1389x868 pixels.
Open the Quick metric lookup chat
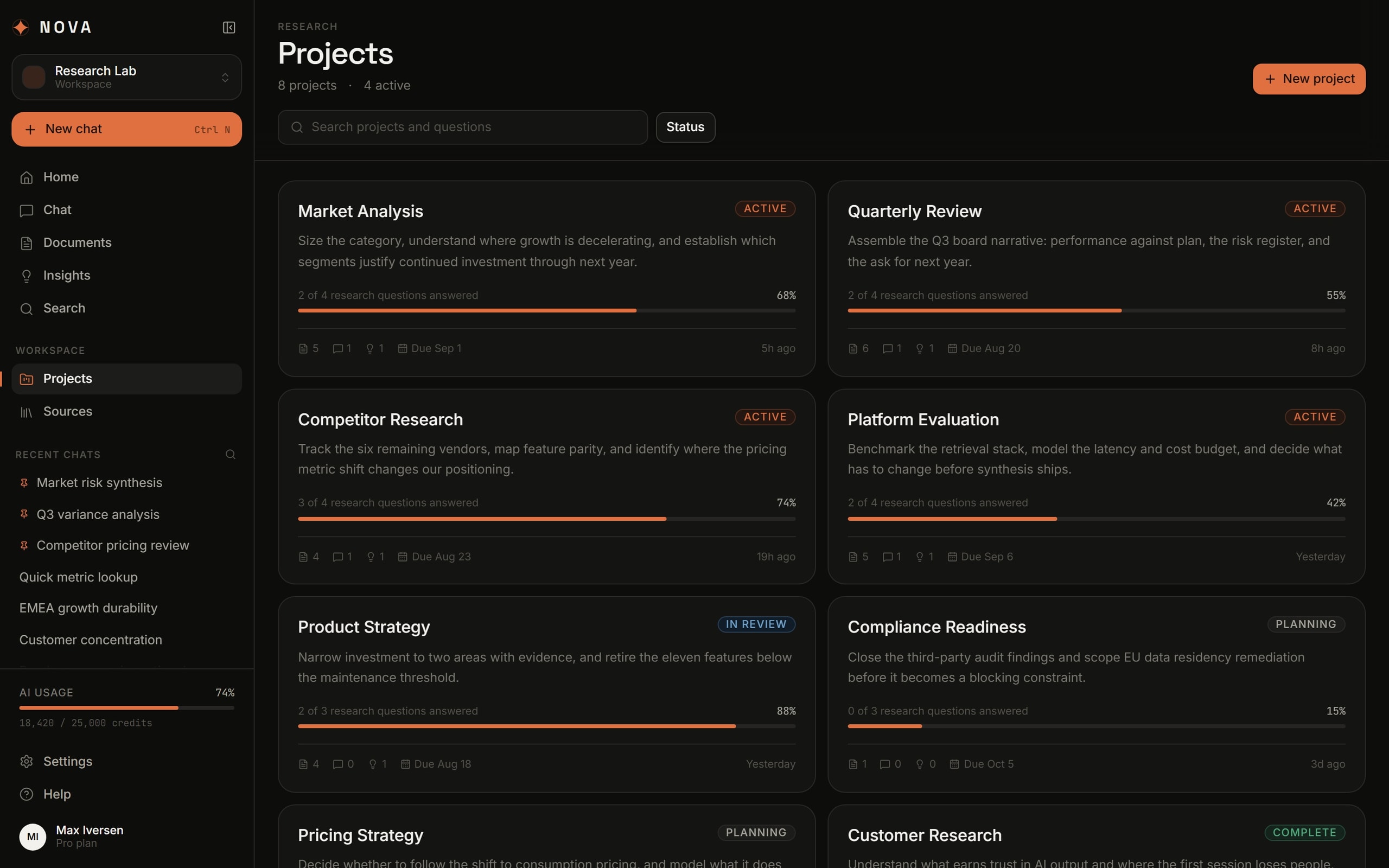(x=126, y=577)
